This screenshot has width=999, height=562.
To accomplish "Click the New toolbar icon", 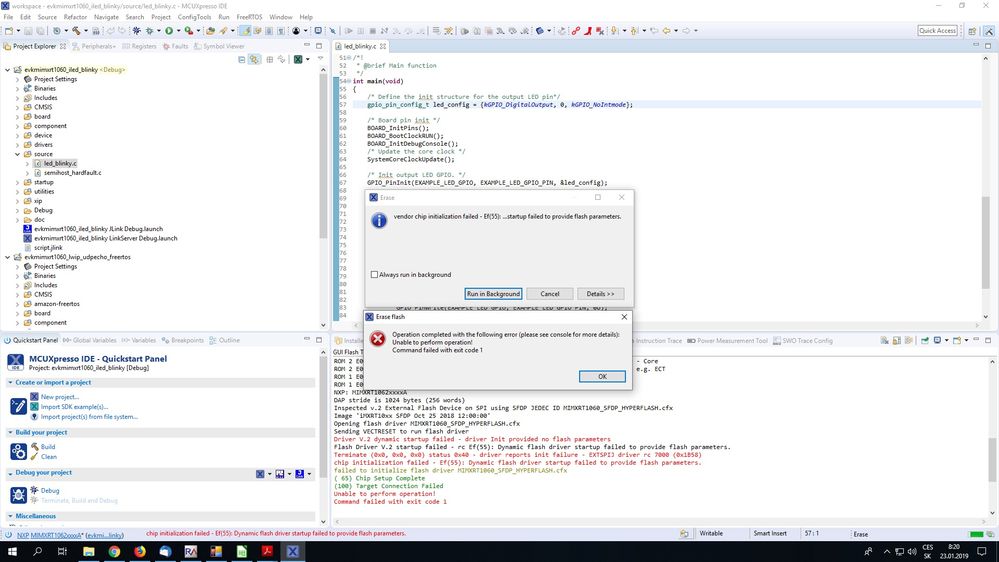I will click(9, 31).
